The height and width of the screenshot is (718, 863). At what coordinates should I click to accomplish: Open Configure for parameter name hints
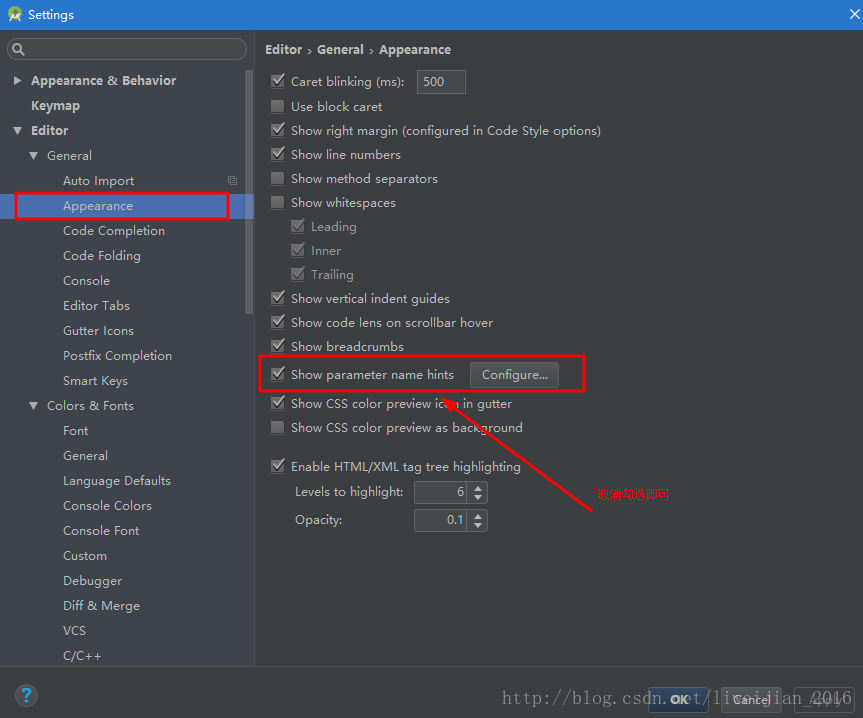pos(514,375)
